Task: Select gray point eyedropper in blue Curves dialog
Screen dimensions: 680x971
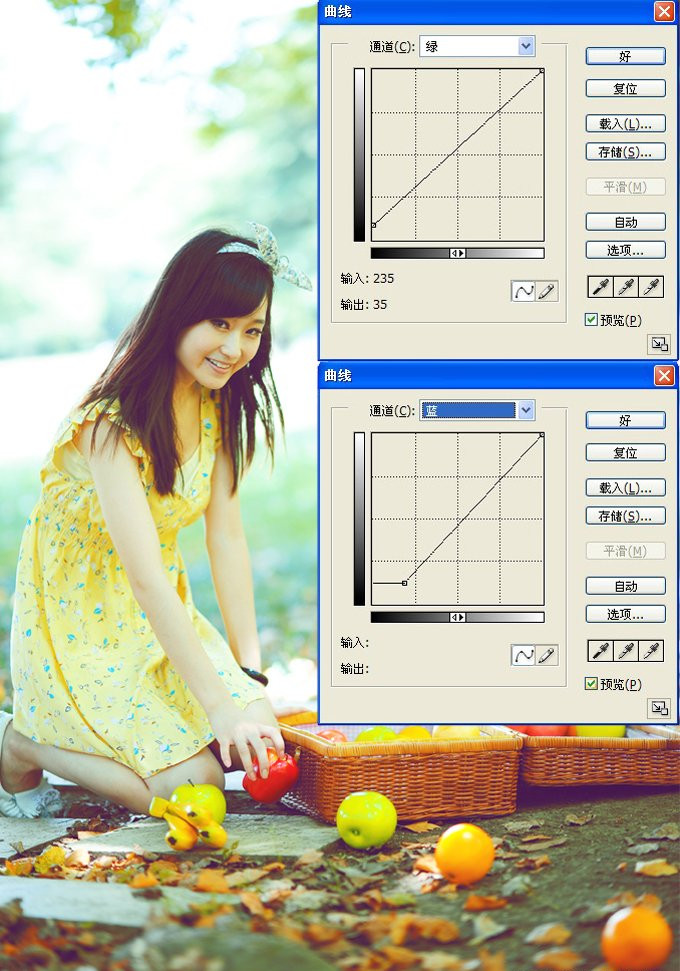Action: (626, 651)
